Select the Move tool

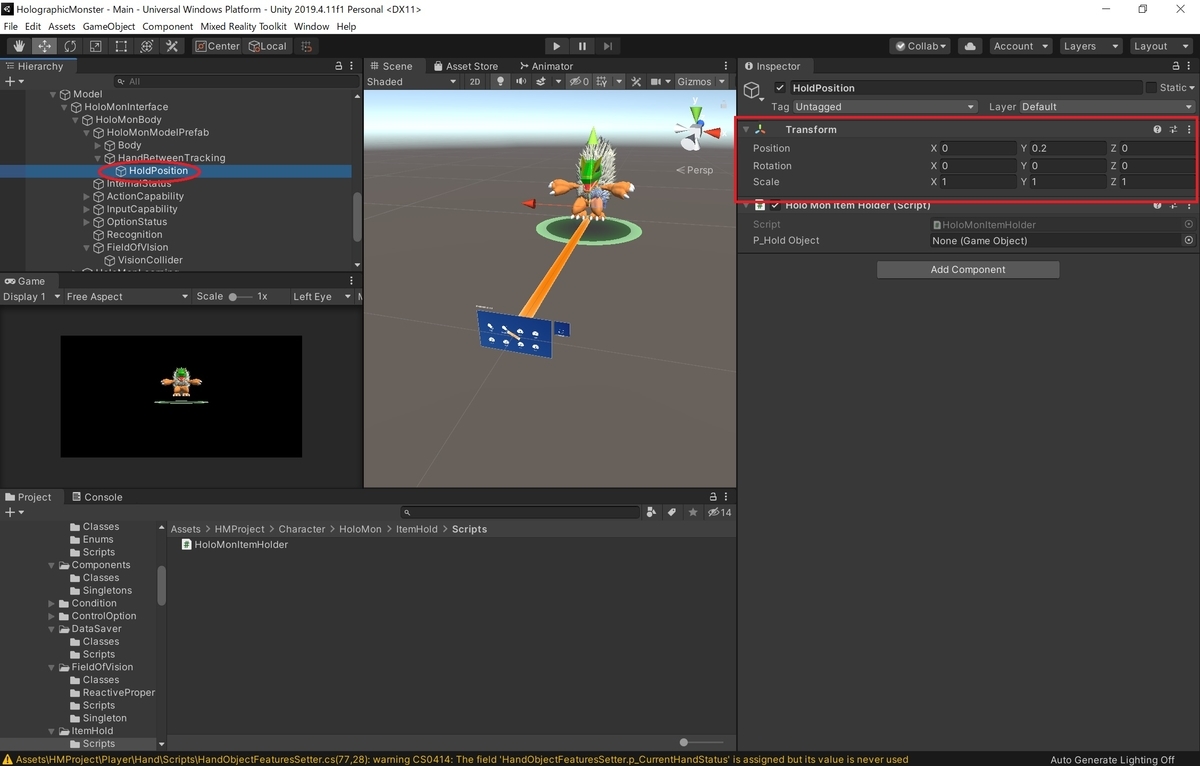[45, 46]
